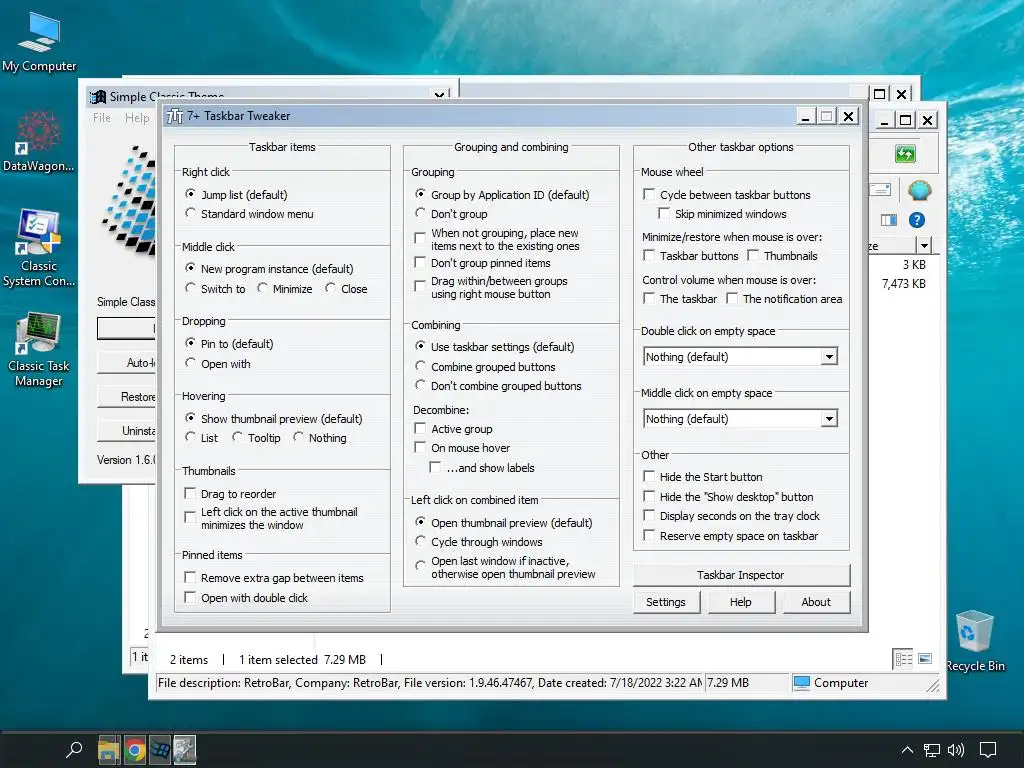Click the 7+ Taskbar Tweaker title bar icon

[x=175, y=116]
